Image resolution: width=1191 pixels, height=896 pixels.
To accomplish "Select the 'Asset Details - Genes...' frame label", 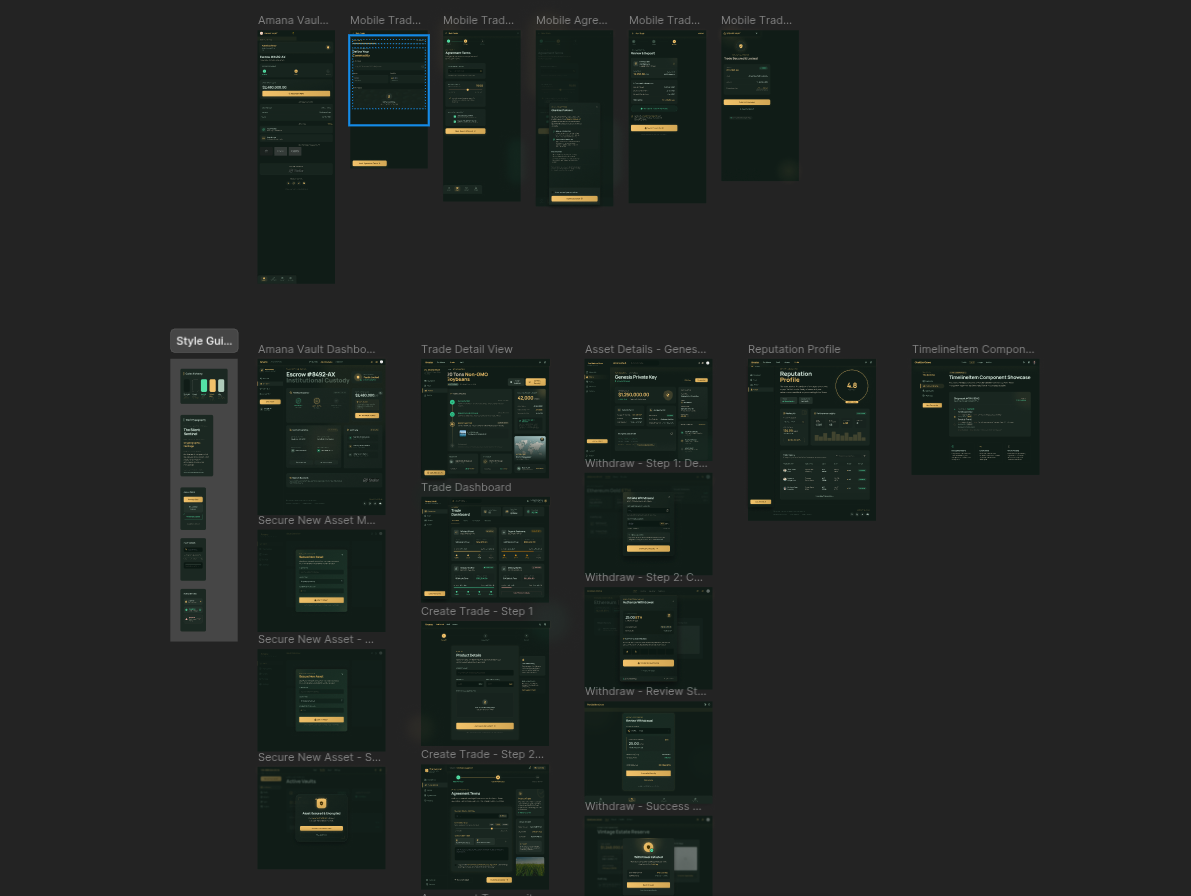I will pos(646,349).
